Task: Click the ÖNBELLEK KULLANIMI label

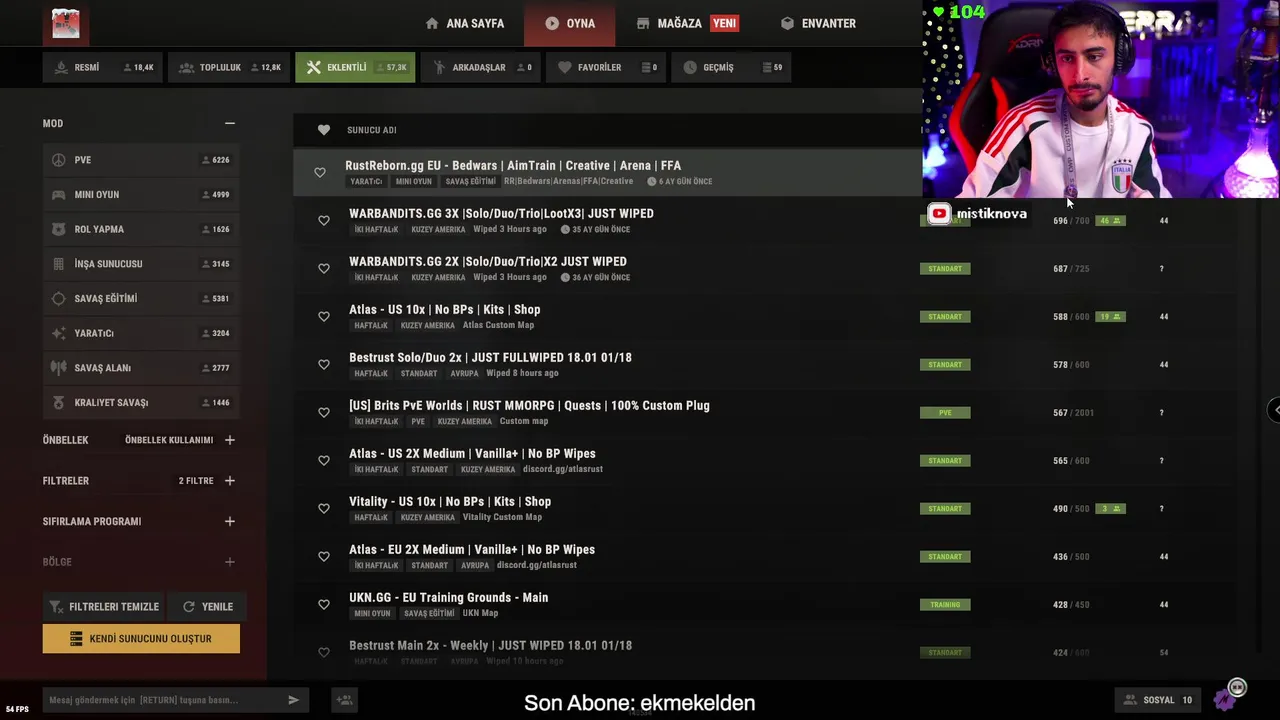Action: coord(169,440)
